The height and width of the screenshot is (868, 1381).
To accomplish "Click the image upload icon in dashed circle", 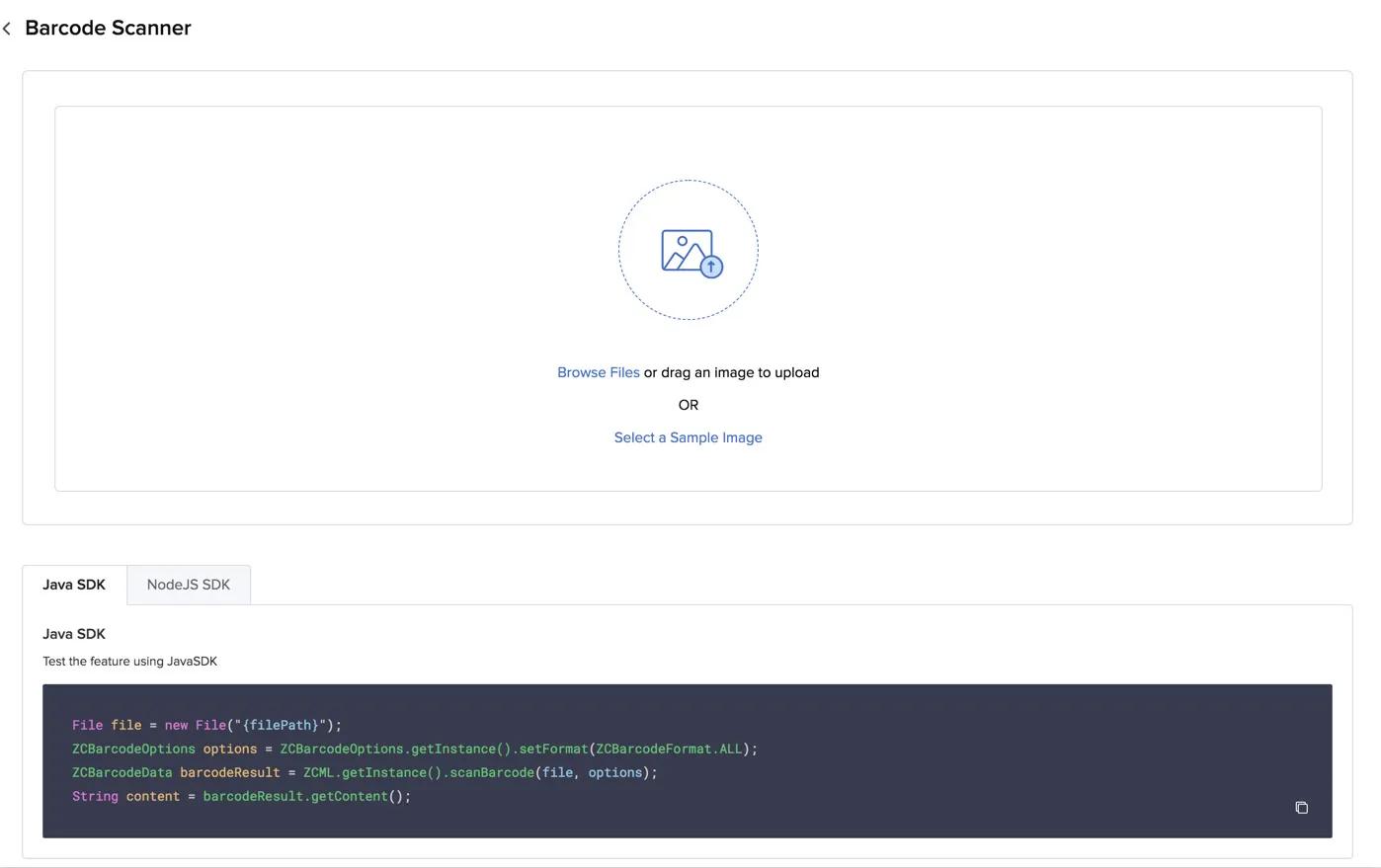I will tap(689, 250).
